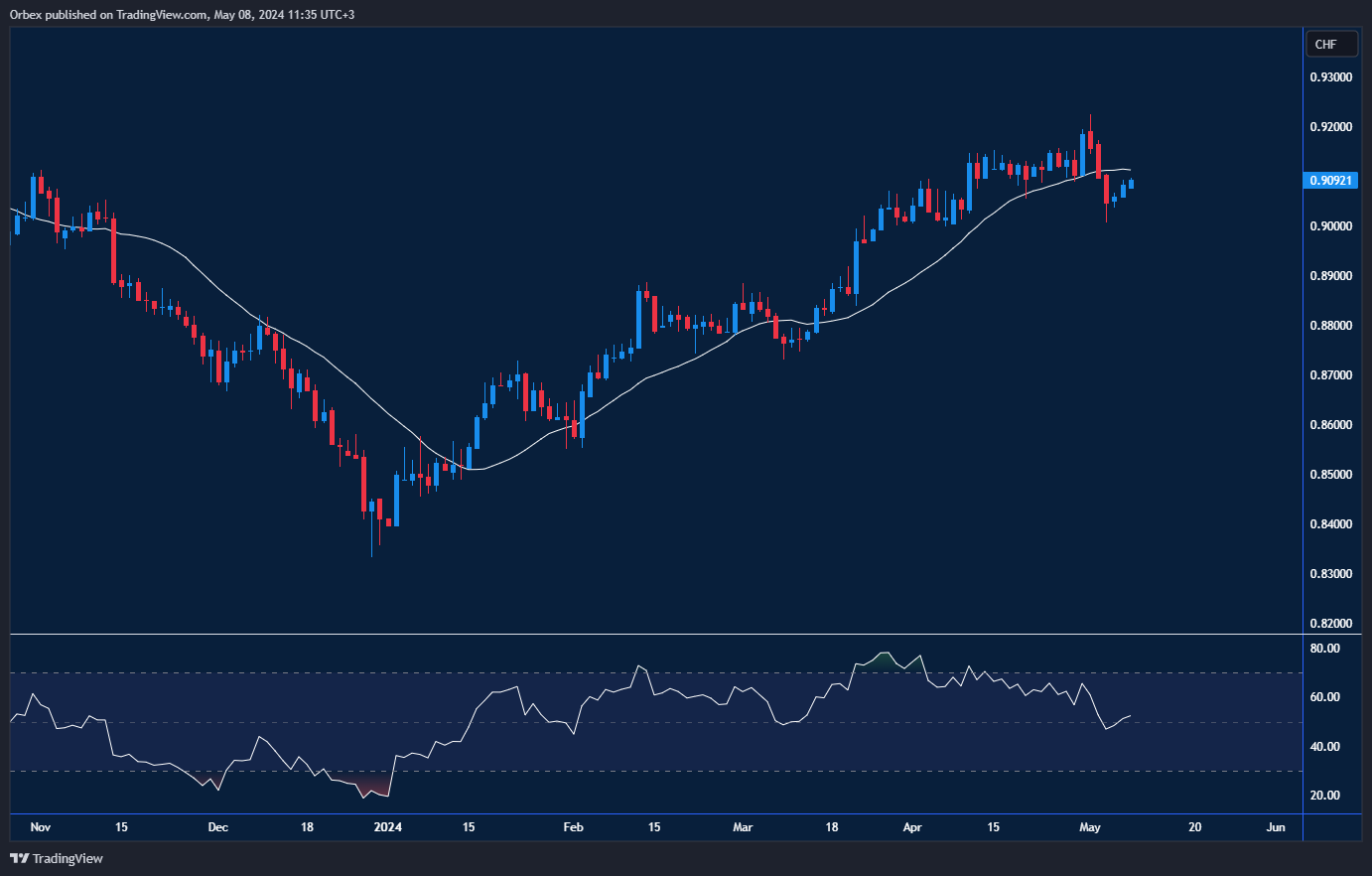Screen dimensions: 1372x876
Task: Click the 0.87000 level on price scale
Action: point(1330,375)
